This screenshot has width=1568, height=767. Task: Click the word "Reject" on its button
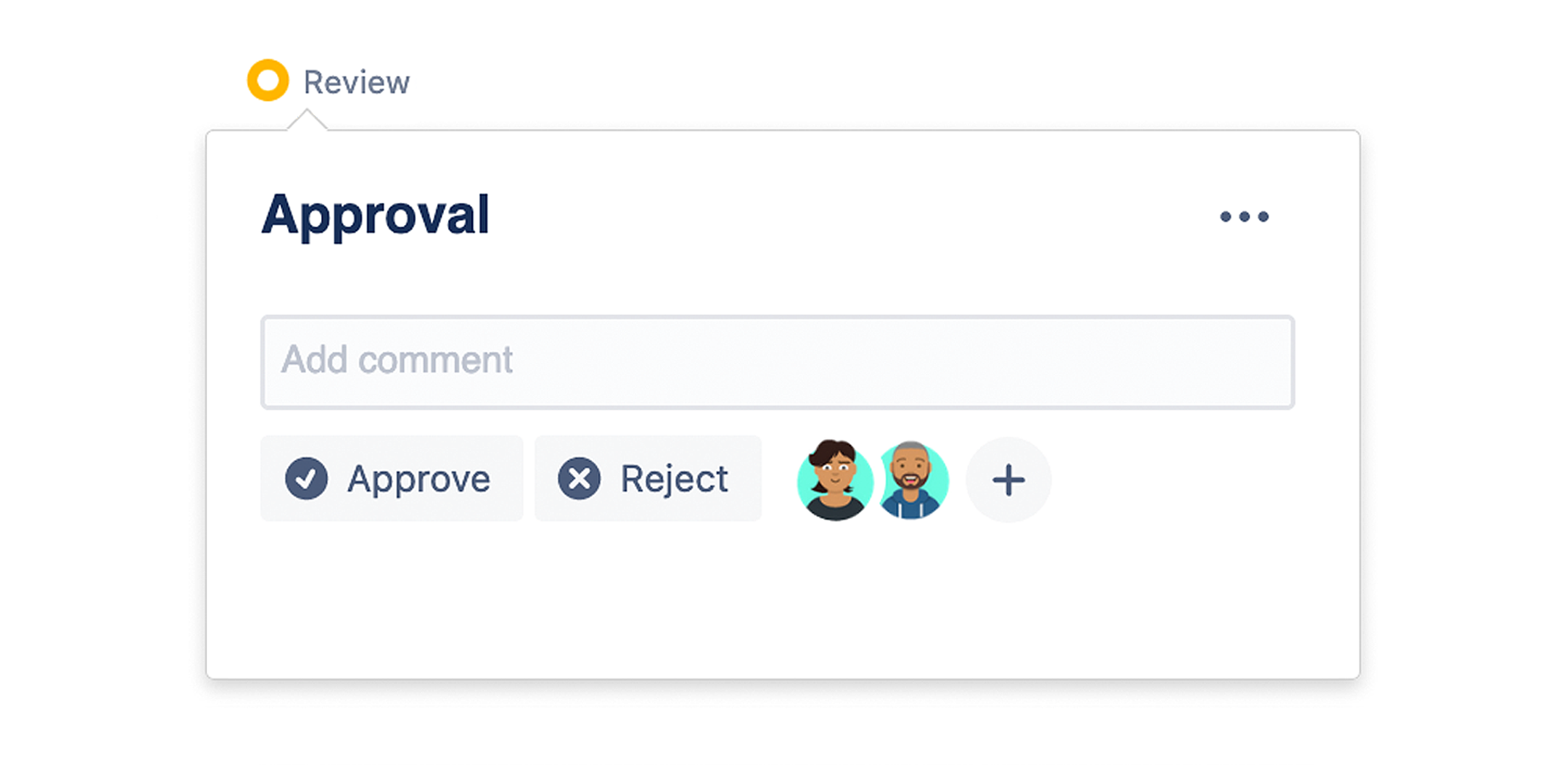coord(674,479)
